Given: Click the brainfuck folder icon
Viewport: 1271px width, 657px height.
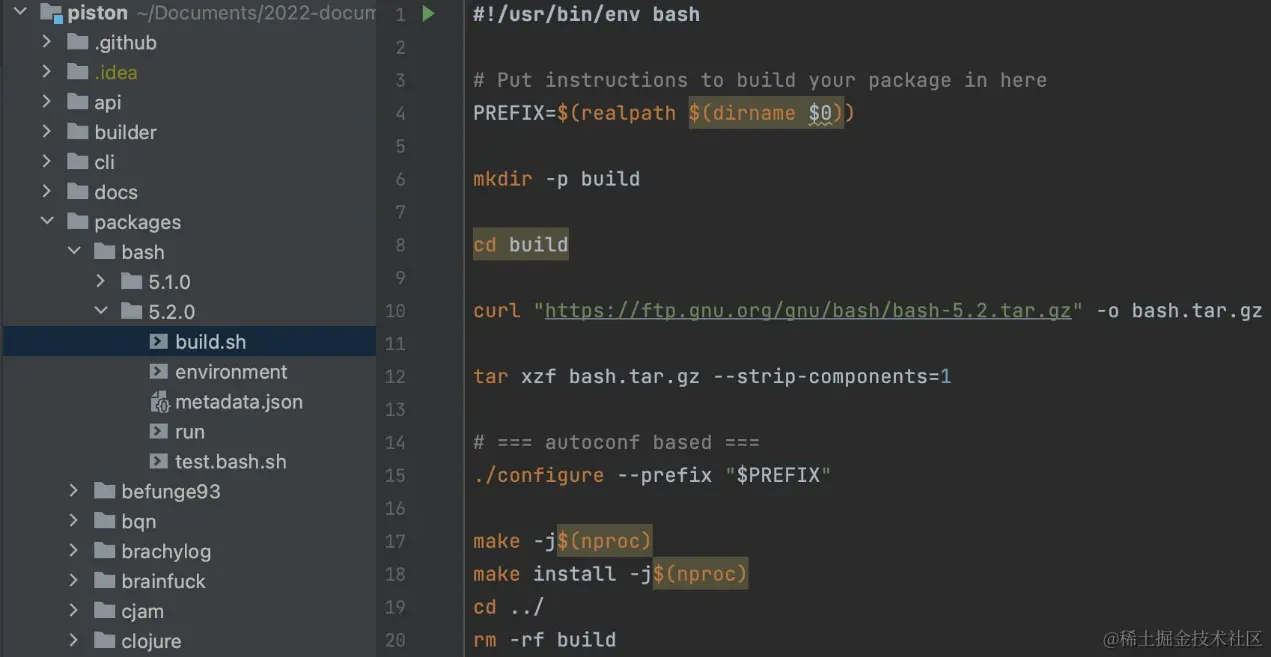Looking at the screenshot, I should pos(104,581).
